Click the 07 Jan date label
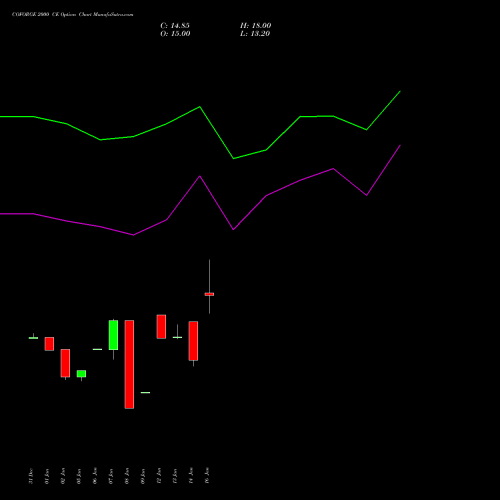The image size is (500, 500). pos(111,476)
